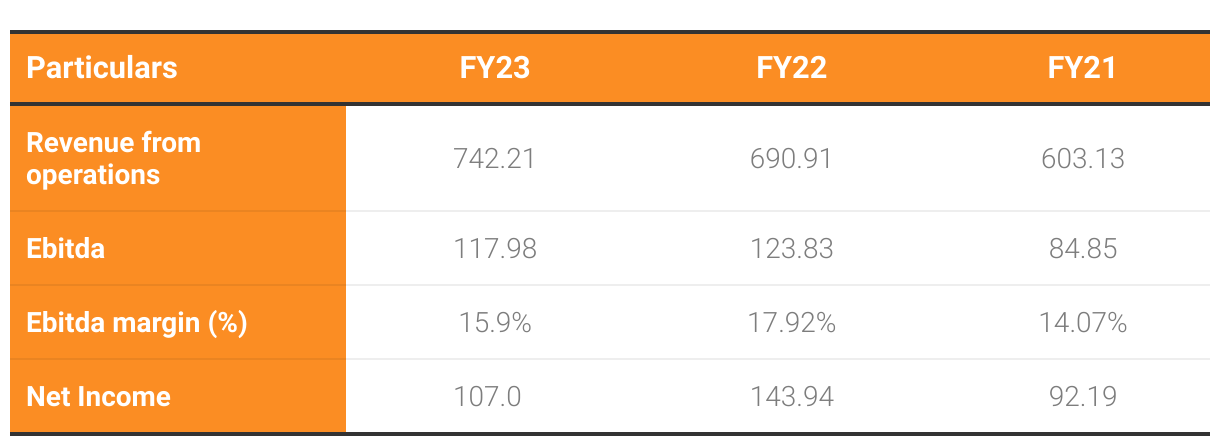Click the 15.9% margin cell
This screenshot has height=446, width=1220.
pyautogui.click(x=494, y=323)
